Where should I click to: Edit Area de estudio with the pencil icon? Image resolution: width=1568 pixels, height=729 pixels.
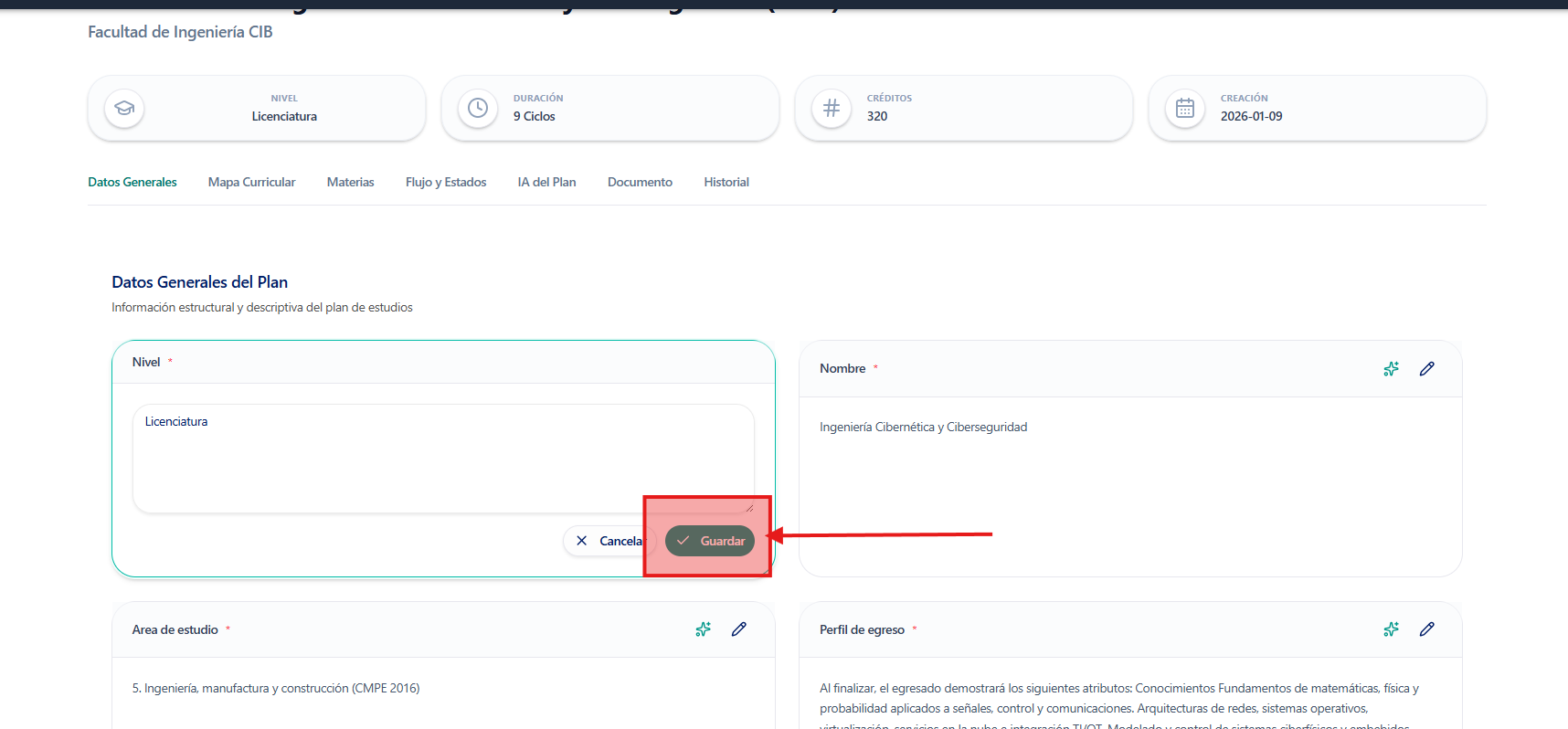738,629
